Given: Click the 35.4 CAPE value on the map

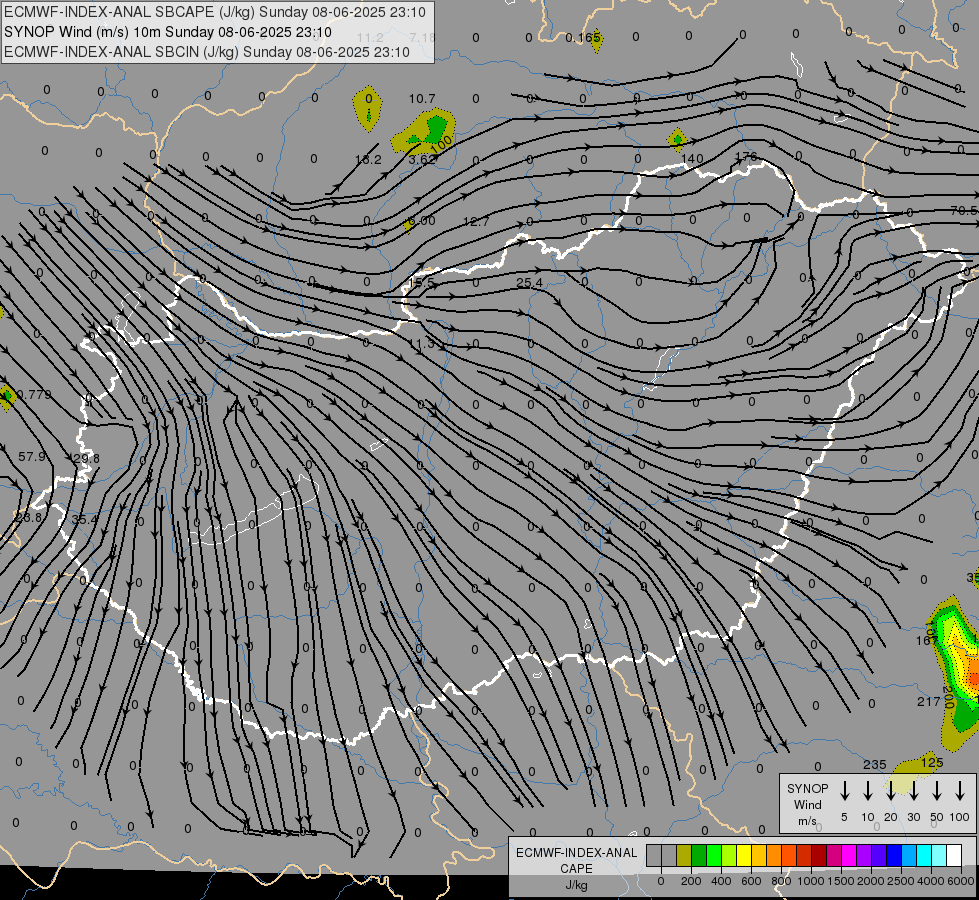Looking at the screenshot, I should coord(84,520).
